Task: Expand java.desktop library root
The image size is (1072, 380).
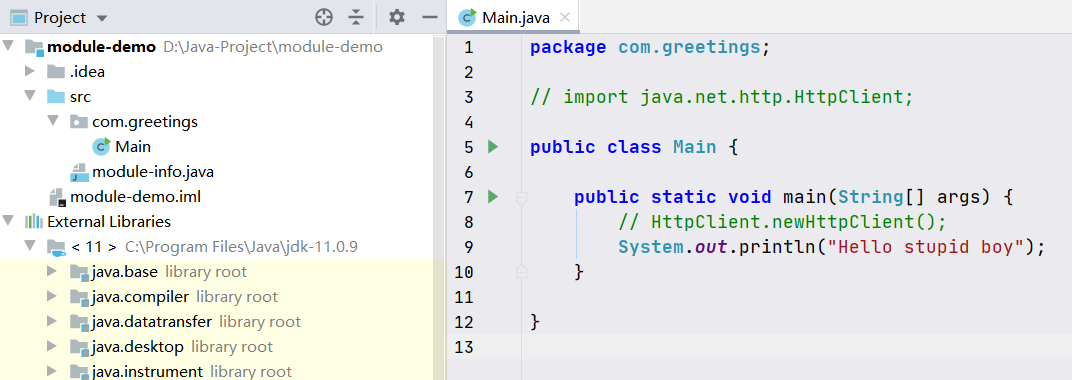Action: [52, 347]
